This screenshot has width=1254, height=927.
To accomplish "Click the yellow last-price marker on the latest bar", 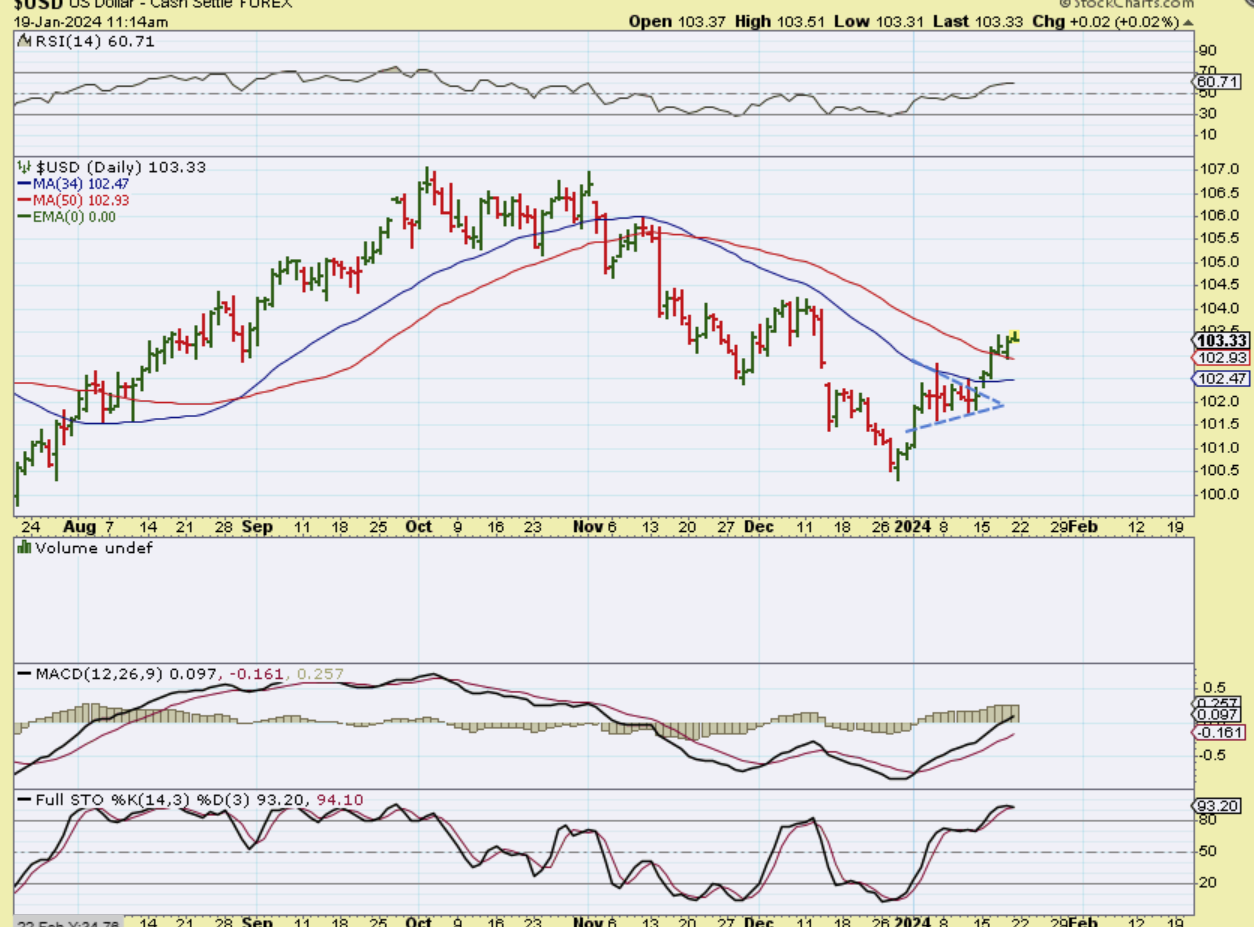I will point(1015,336).
